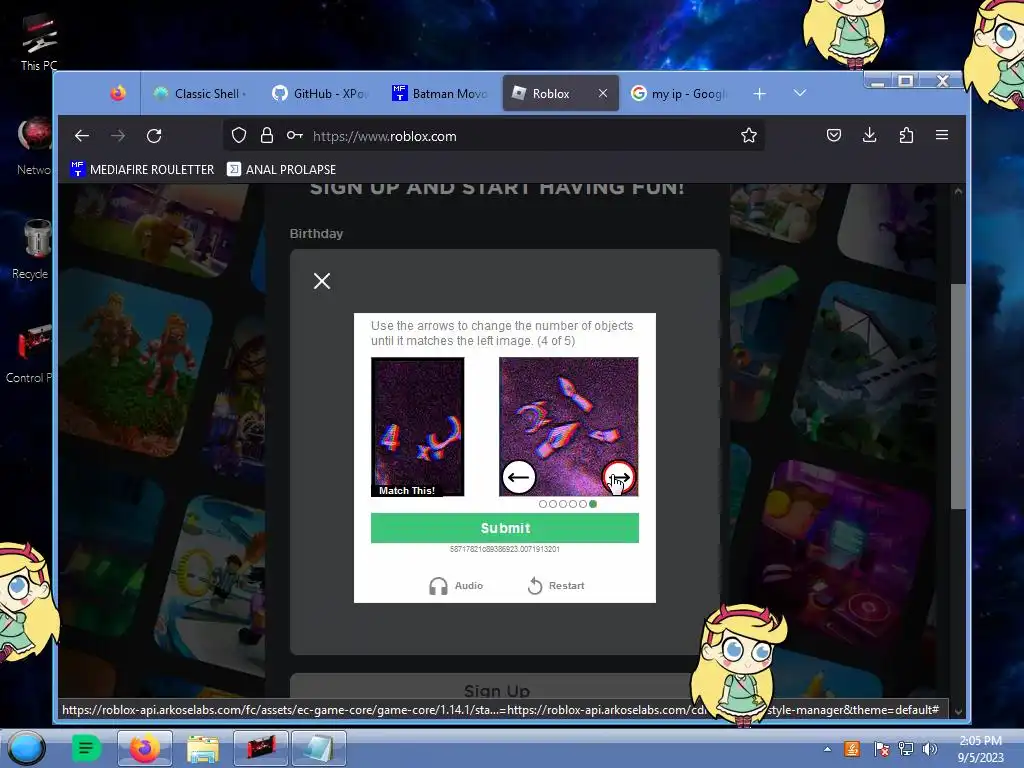Submit the captcha answer
The image size is (1024, 768).
click(505, 528)
